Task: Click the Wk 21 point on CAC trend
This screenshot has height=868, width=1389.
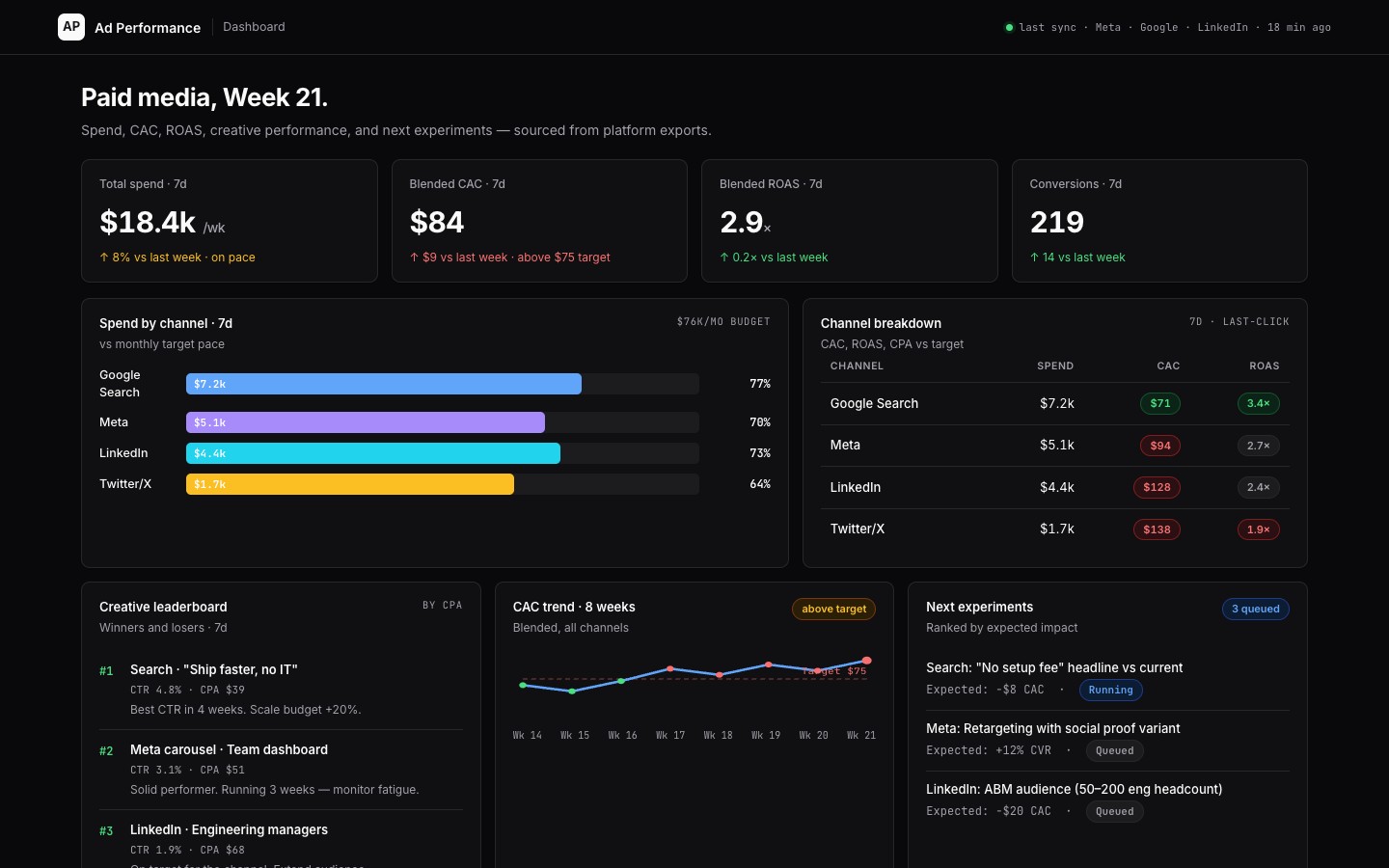Action: (866, 661)
